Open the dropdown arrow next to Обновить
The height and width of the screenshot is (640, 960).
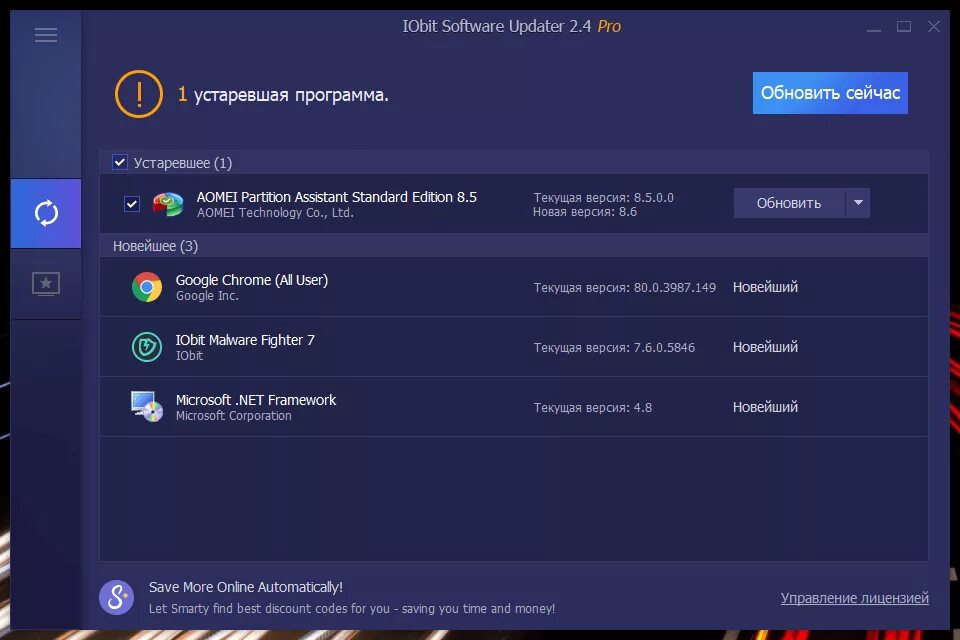(858, 203)
